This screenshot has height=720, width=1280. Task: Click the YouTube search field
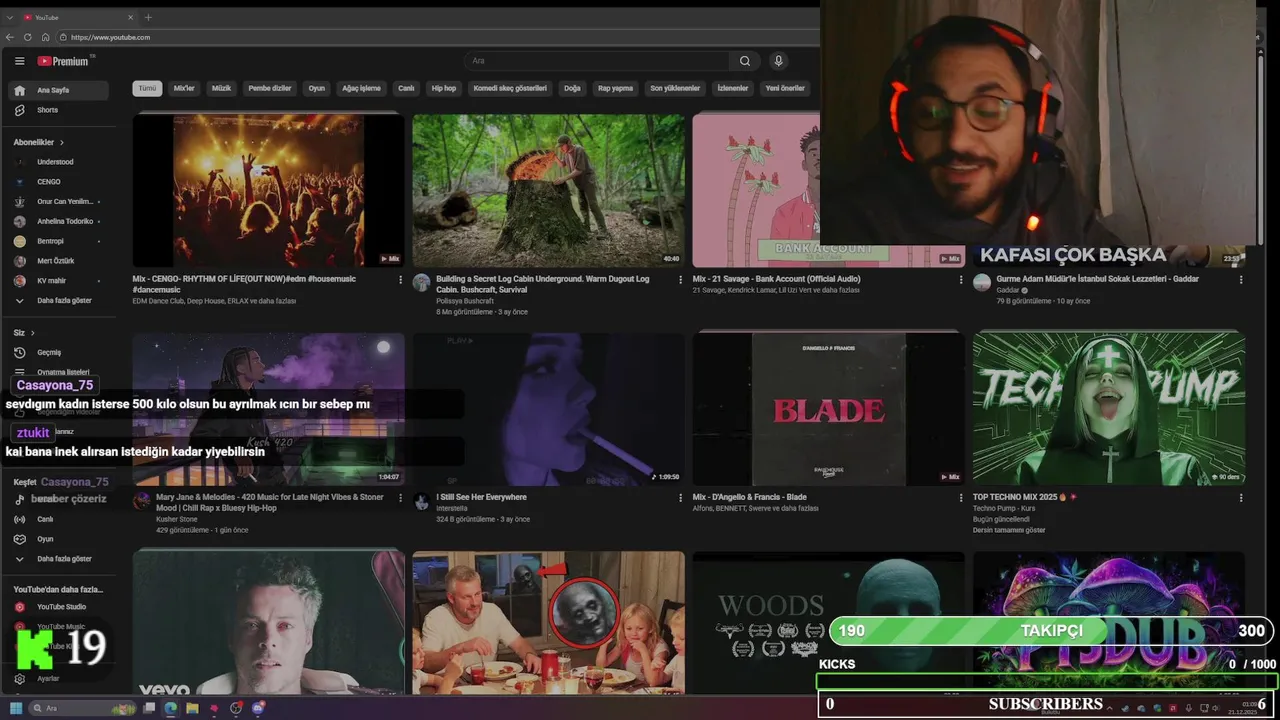(x=597, y=61)
